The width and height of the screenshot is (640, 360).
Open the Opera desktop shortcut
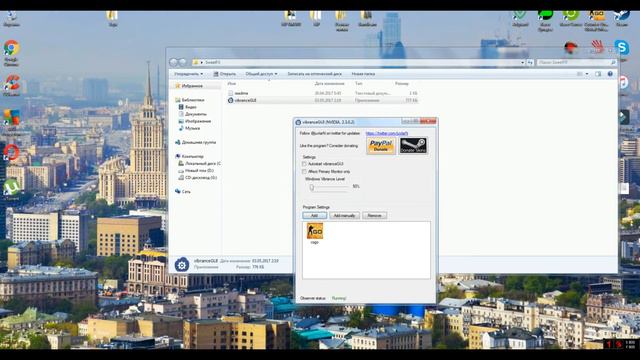pos(11,152)
